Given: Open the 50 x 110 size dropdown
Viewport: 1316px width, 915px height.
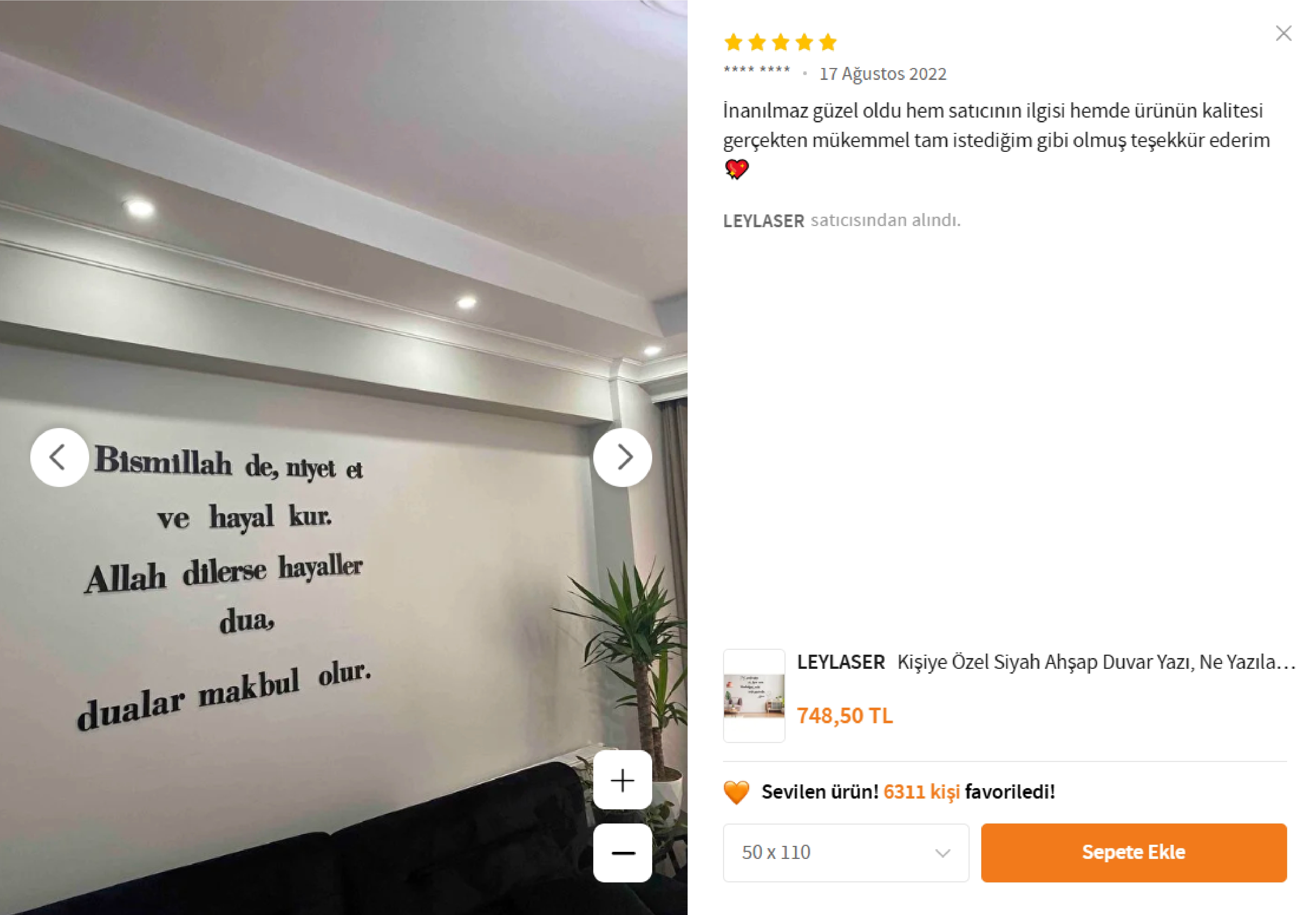Looking at the screenshot, I should [x=846, y=852].
